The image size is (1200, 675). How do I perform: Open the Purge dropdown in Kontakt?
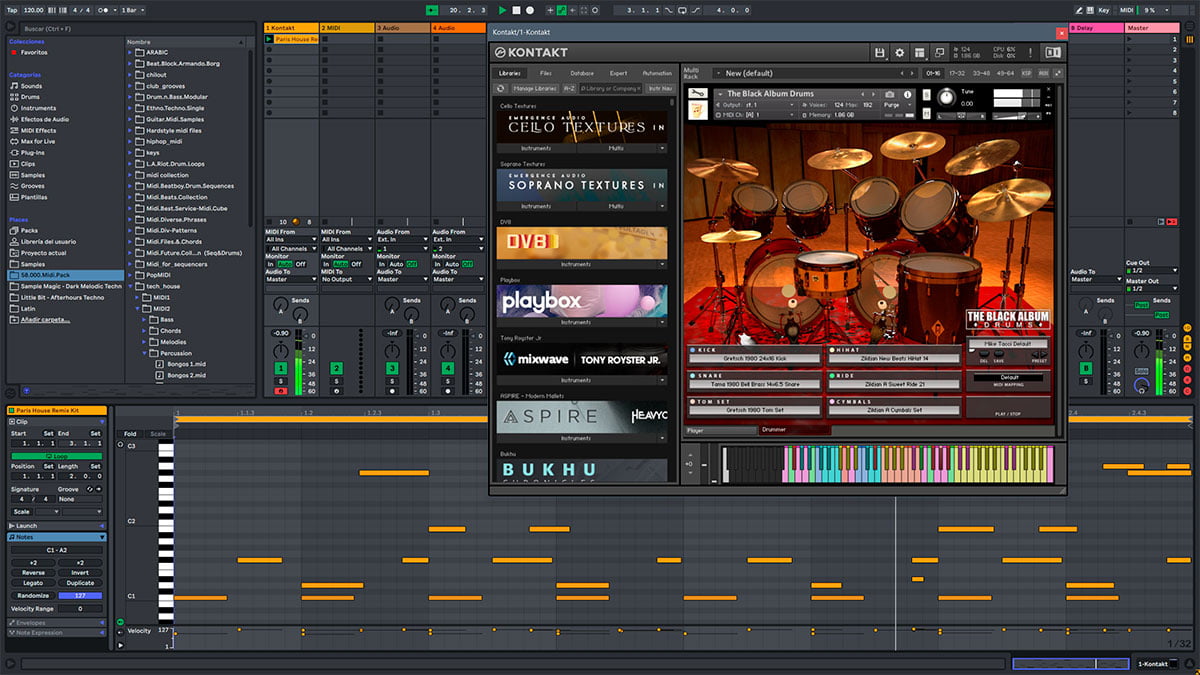(897, 105)
